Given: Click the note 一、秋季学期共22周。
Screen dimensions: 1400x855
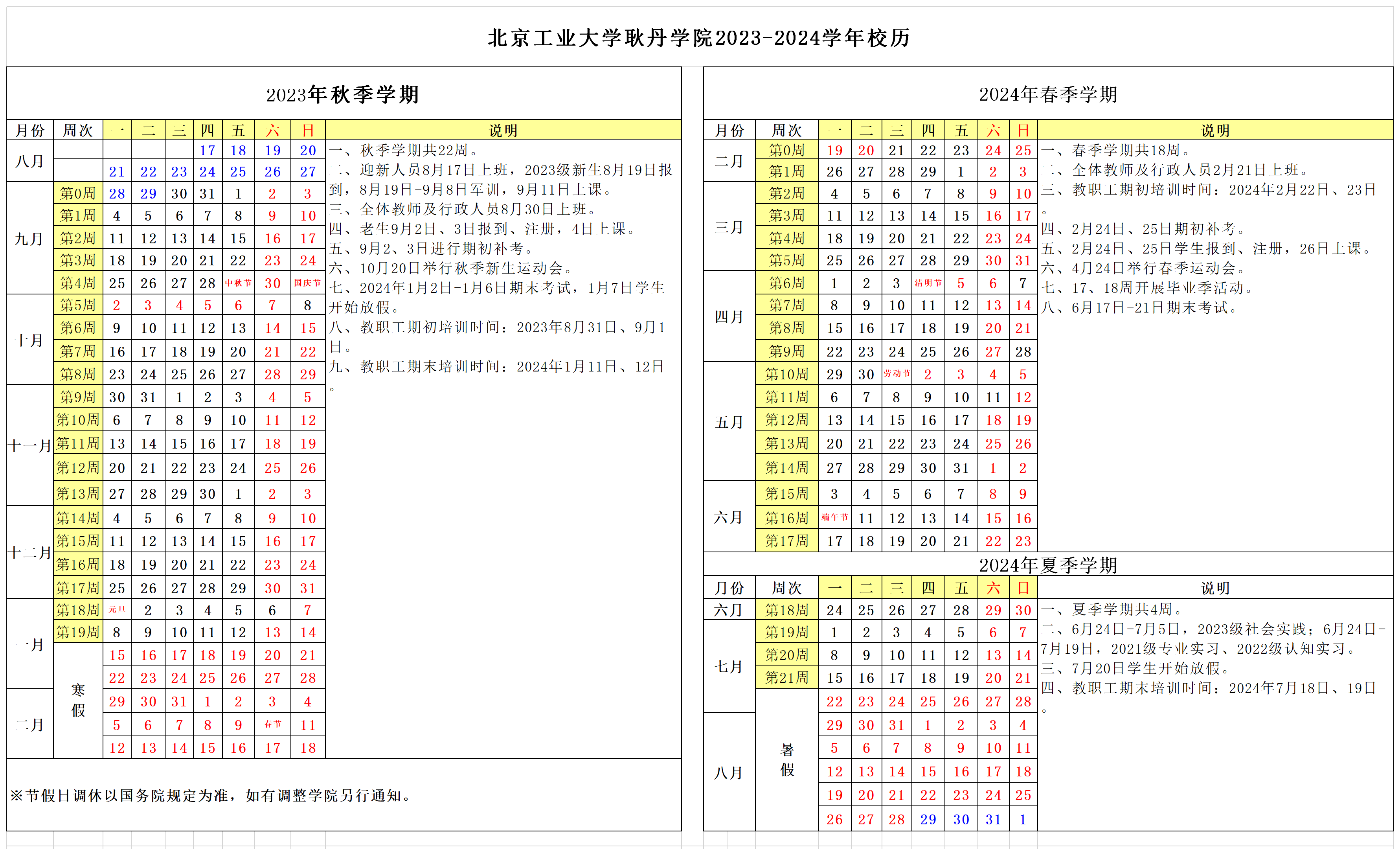Looking at the screenshot, I should [x=404, y=150].
